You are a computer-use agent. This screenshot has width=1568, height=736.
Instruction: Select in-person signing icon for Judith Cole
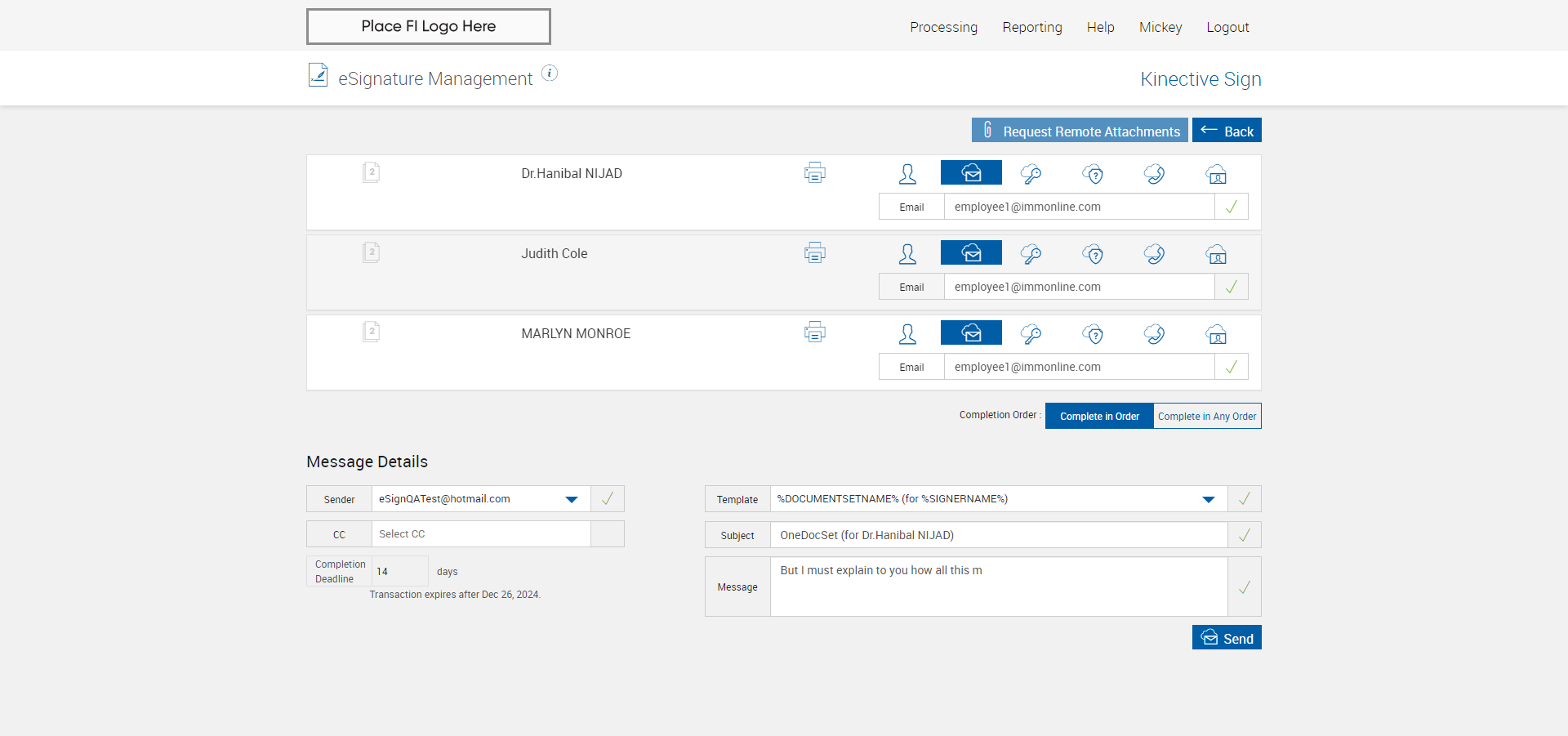pyautogui.click(x=907, y=254)
